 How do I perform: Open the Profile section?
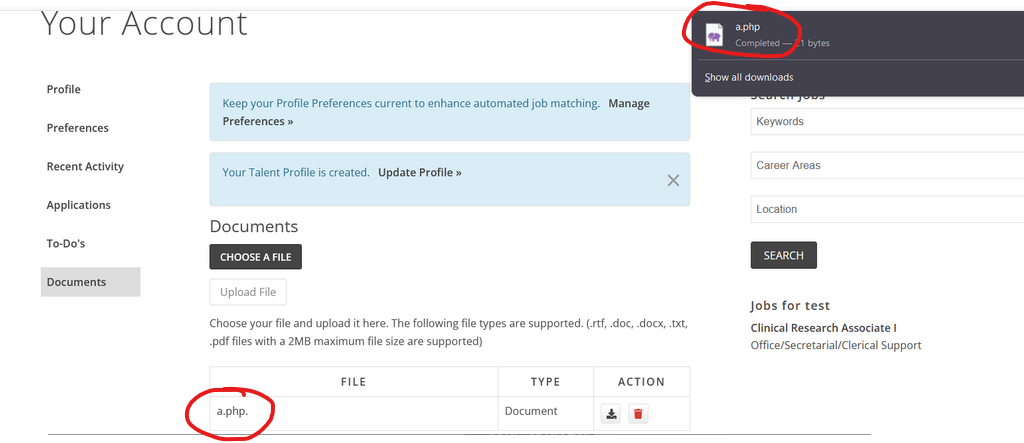64,90
